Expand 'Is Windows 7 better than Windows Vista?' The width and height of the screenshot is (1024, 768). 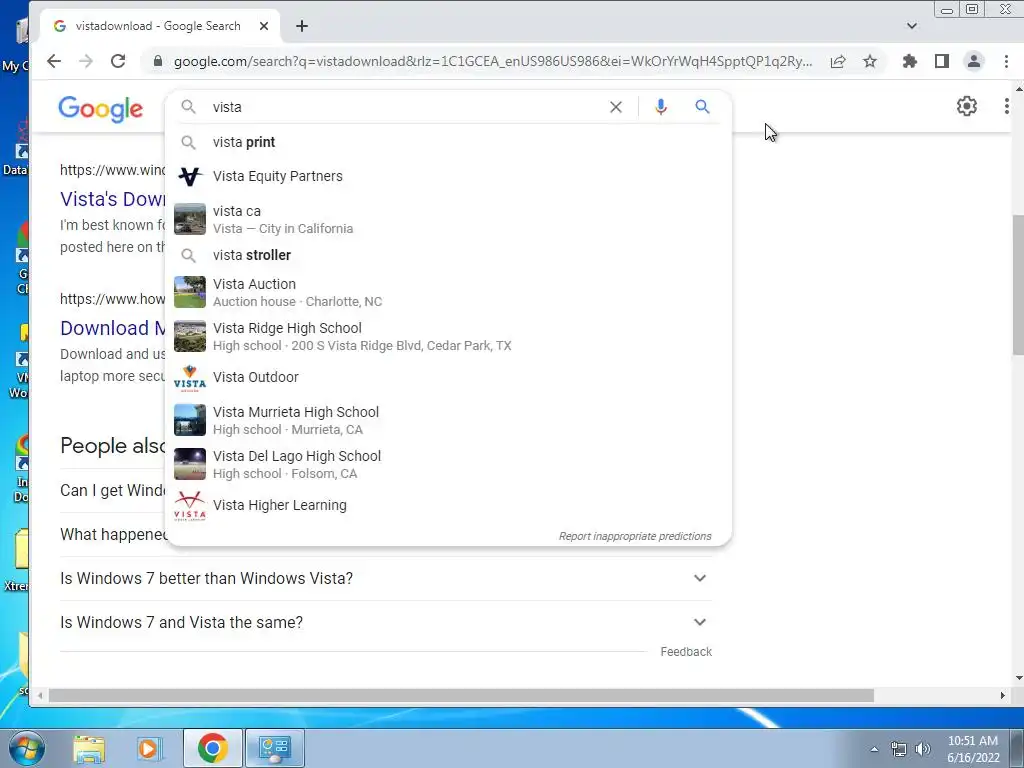[386, 579]
